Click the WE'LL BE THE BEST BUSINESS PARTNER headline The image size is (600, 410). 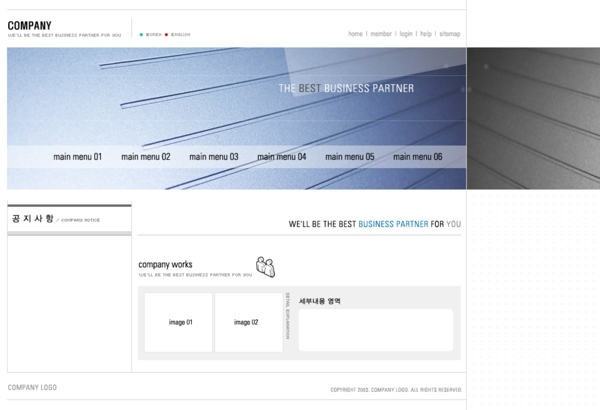click(x=375, y=224)
